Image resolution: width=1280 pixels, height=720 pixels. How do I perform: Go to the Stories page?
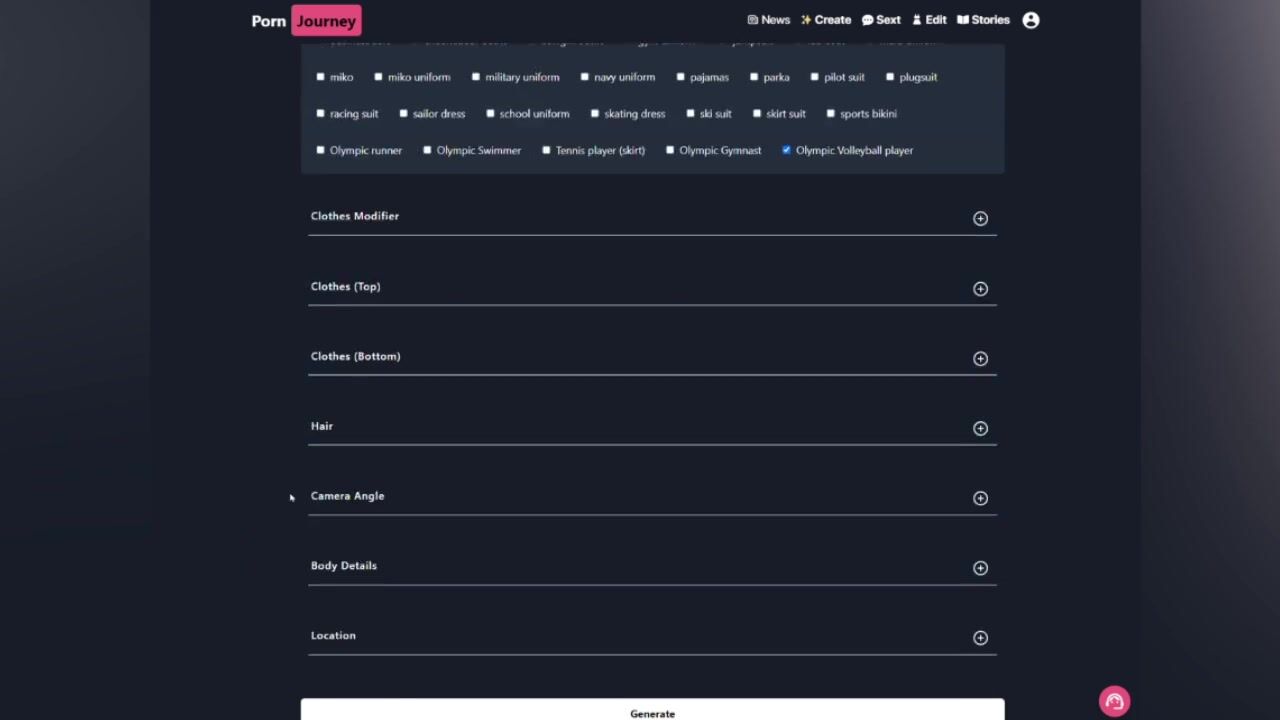(x=983, y=20)
